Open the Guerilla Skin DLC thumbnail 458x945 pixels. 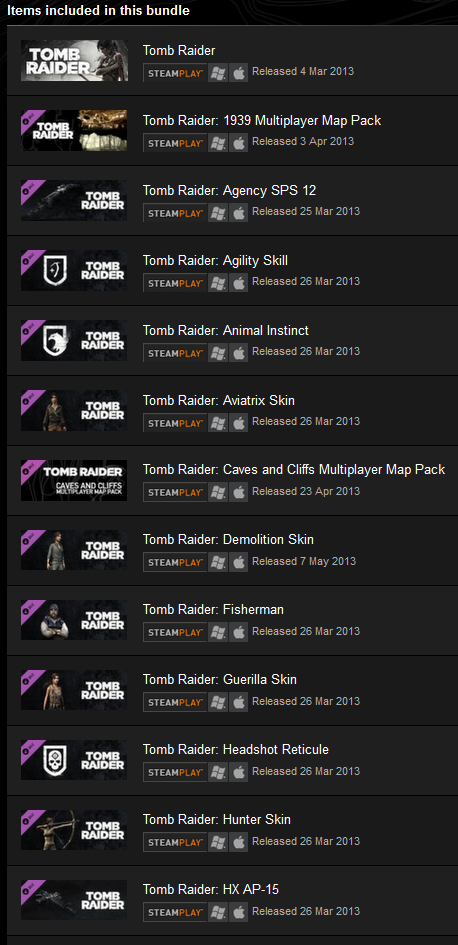point(74,690)
